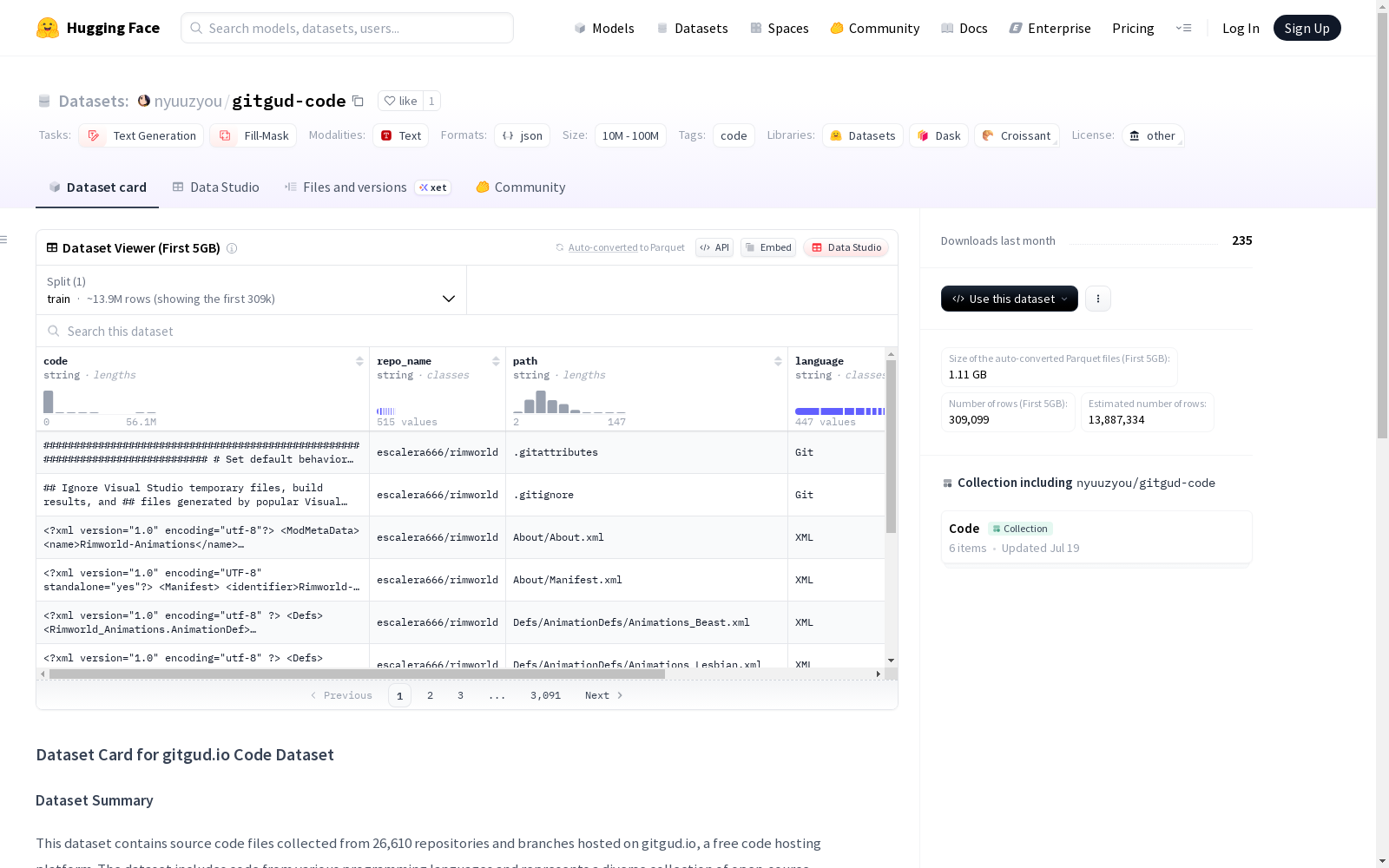
Task: Click the path column lengths histogram
Action: tap(569, 402)
